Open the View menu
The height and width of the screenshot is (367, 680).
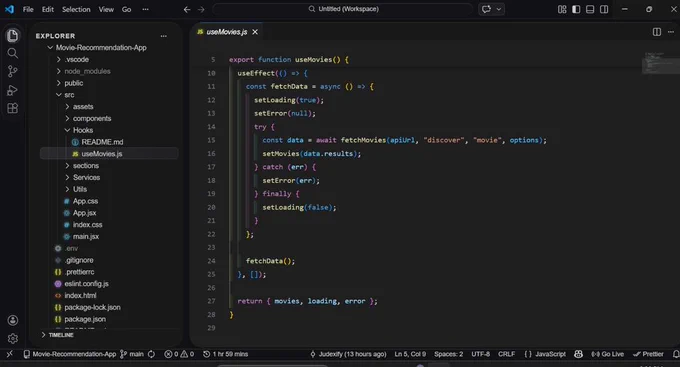click(x=106, y=9)
